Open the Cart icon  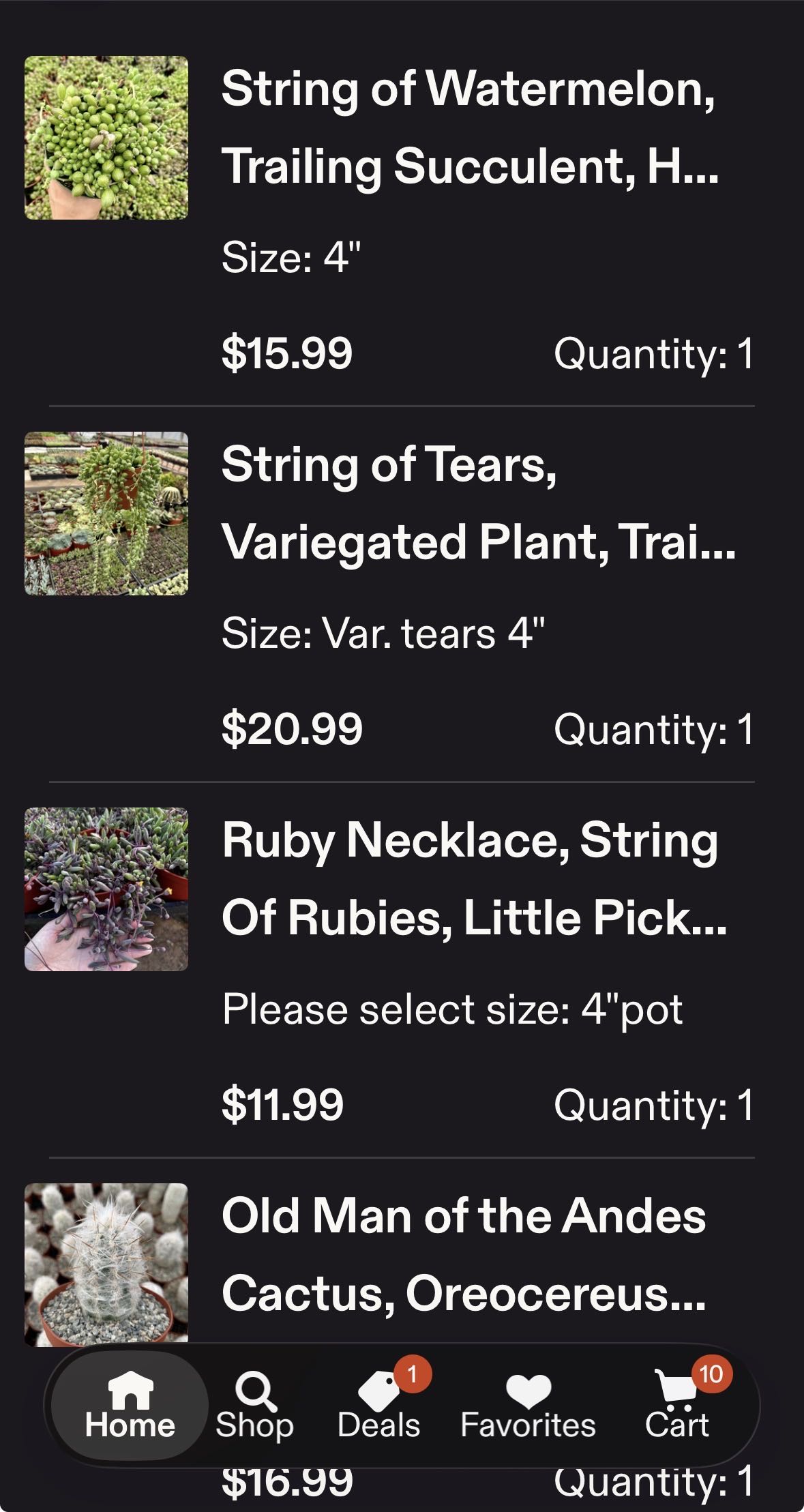[x=675, y=1390]
